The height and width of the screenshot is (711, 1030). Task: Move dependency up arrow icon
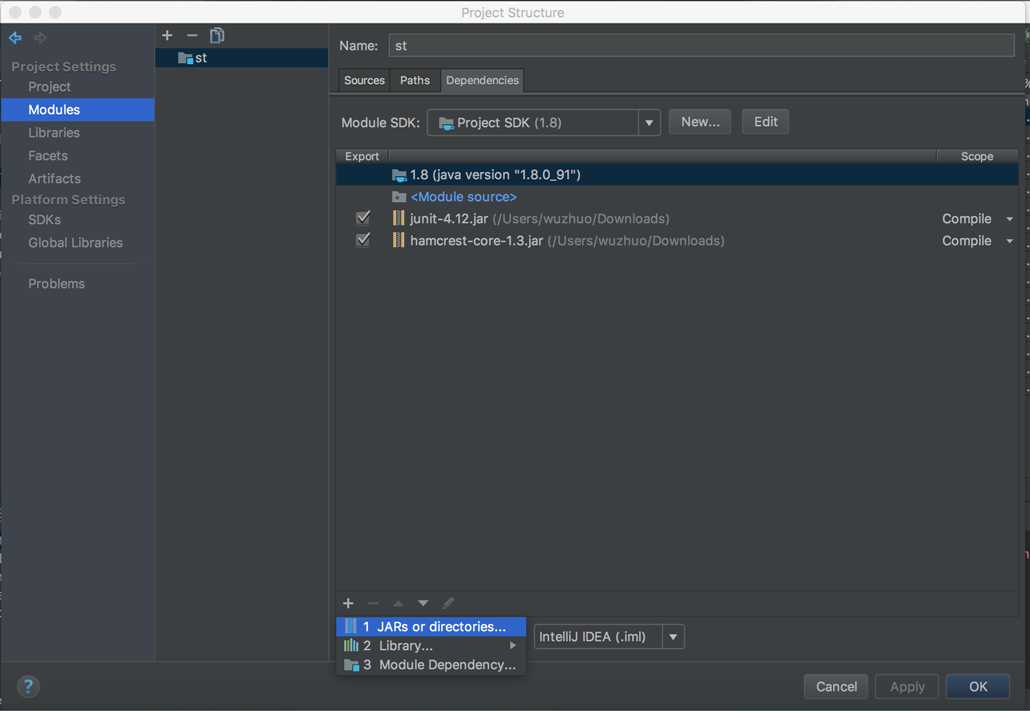click(x=398, y=603)
